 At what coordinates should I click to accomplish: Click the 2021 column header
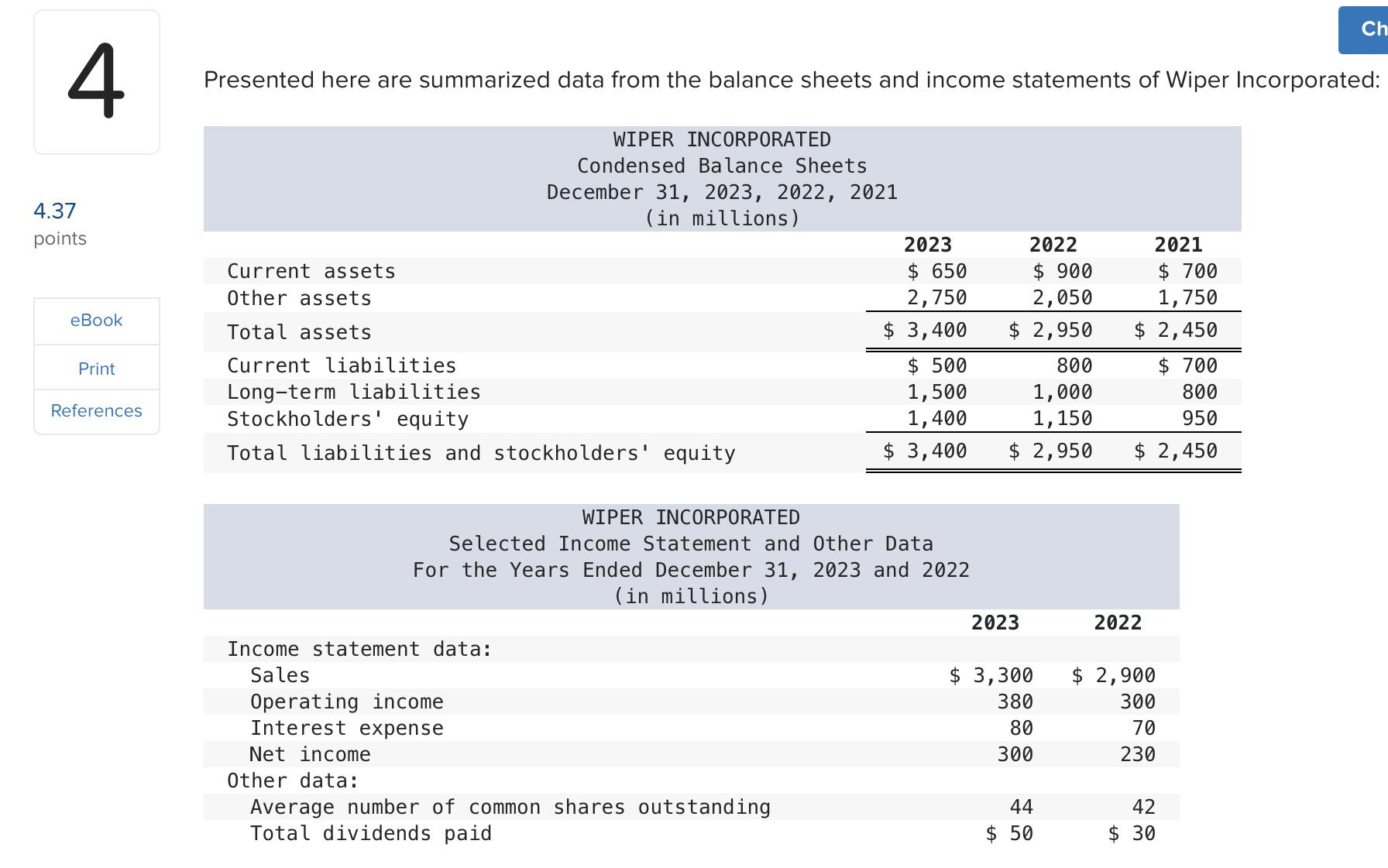pyautogui.click(x=1179, y=245)
